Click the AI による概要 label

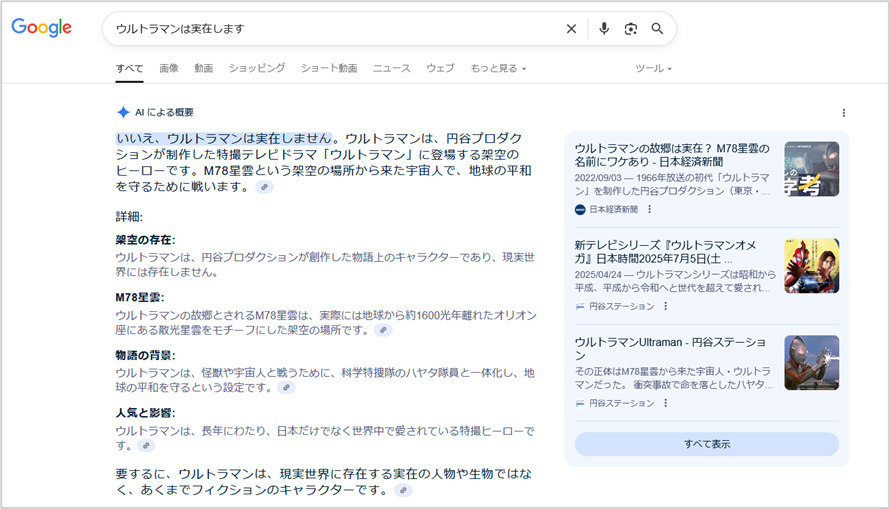(x=164, y=112)
